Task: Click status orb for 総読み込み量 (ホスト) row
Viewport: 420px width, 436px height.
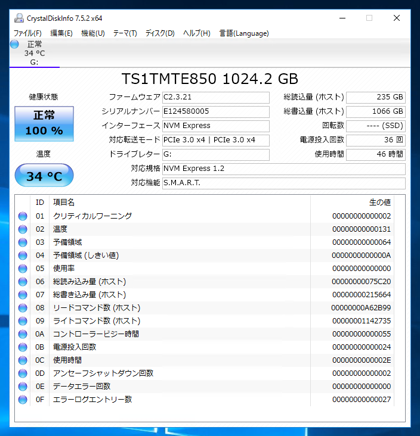Action: [23, 282]
